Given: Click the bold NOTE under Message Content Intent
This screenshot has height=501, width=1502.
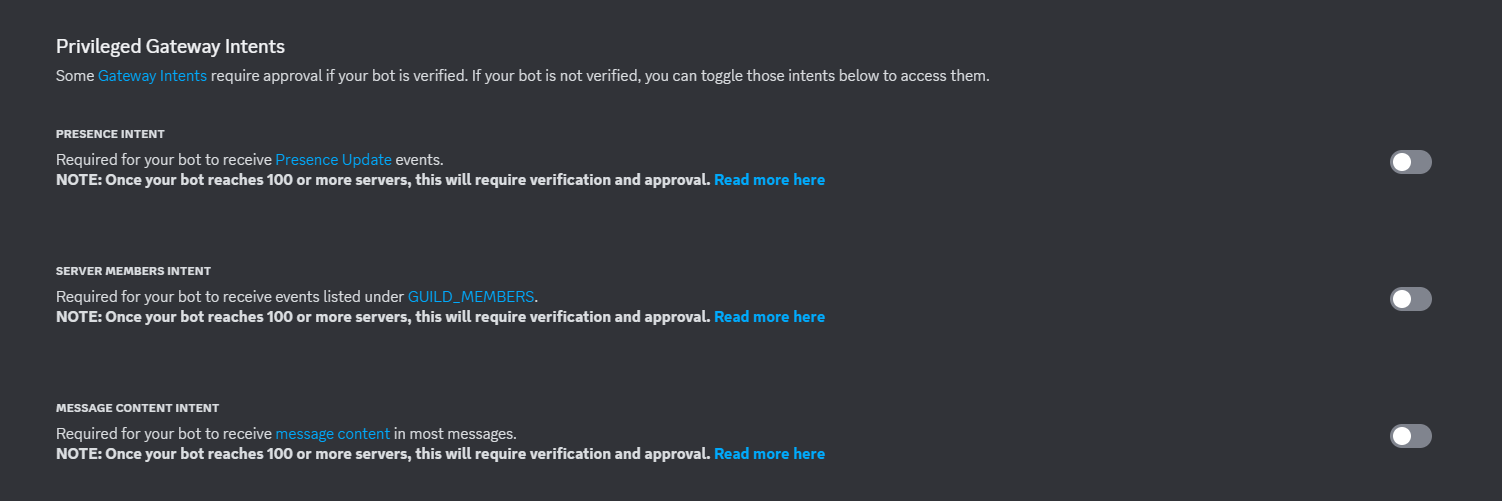Looking at the screenshot, I should 383,454.
